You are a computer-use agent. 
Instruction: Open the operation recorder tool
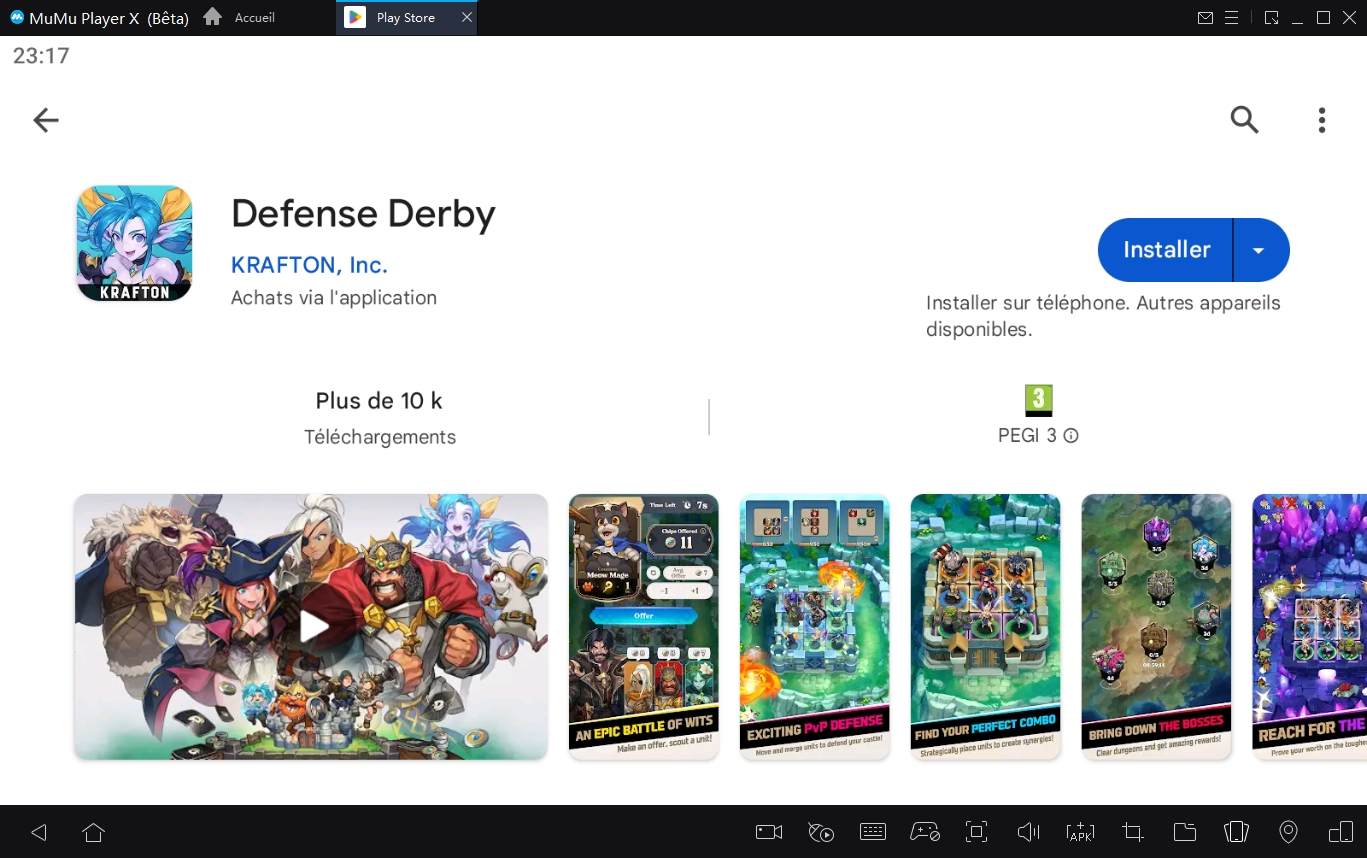pyautogui.click(x=820, y=832)
